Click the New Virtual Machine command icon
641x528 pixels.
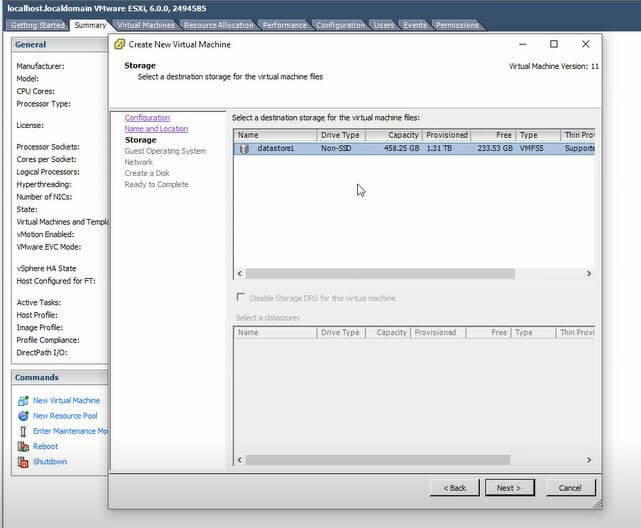coord(23,400)
